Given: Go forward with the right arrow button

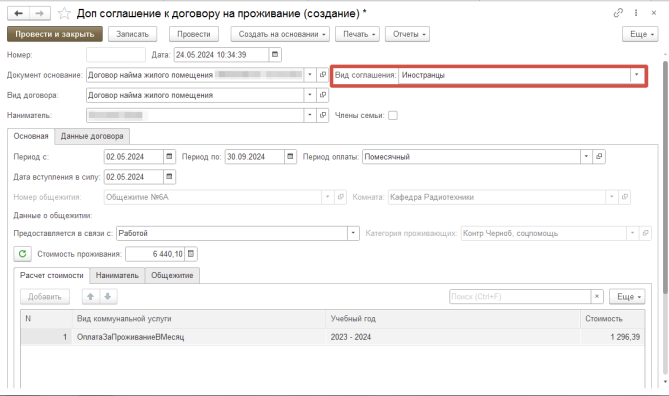Looking at the screenshot, I should pos(40,14).
